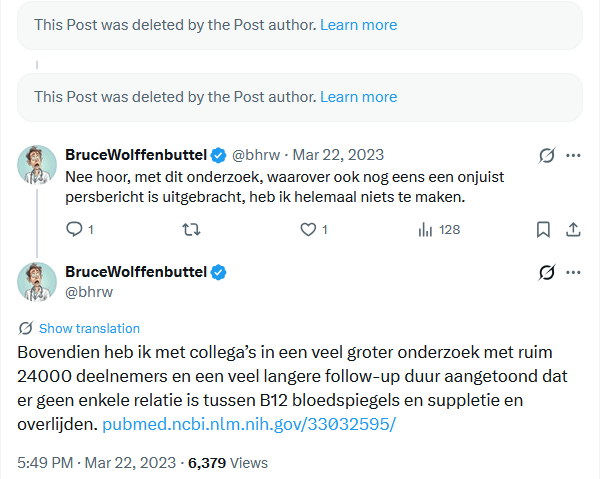
Task: Click second deleted post Learn more
Action: click(x=358, y=97)
